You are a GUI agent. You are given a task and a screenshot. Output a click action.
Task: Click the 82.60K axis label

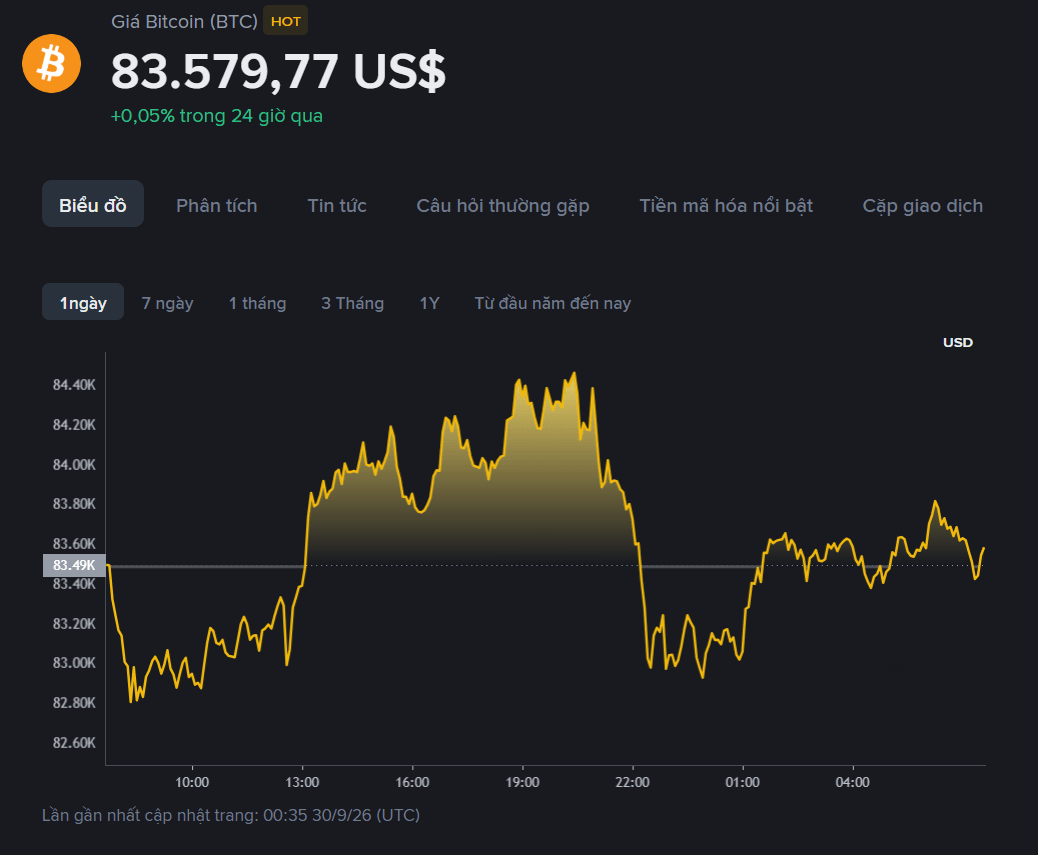[74, 742]
